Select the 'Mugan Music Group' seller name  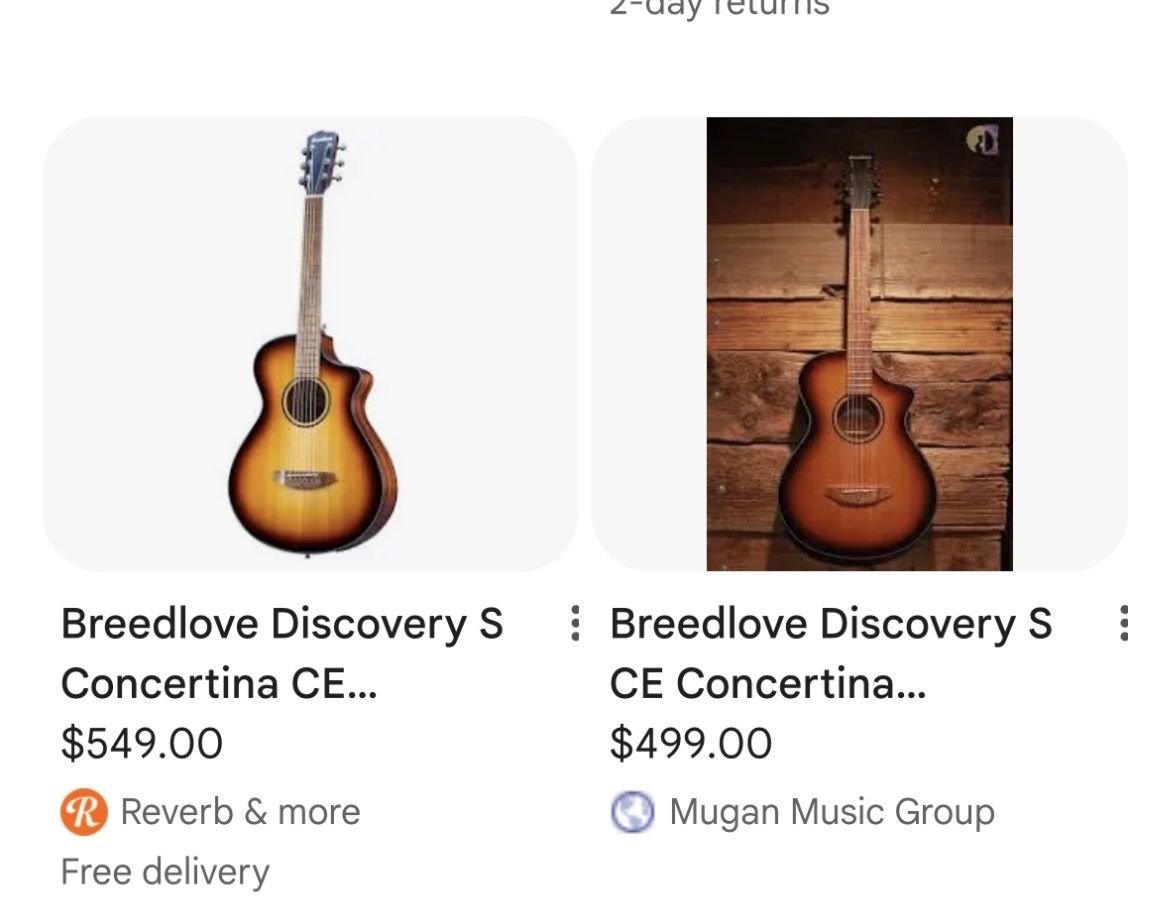pos(831,812)
